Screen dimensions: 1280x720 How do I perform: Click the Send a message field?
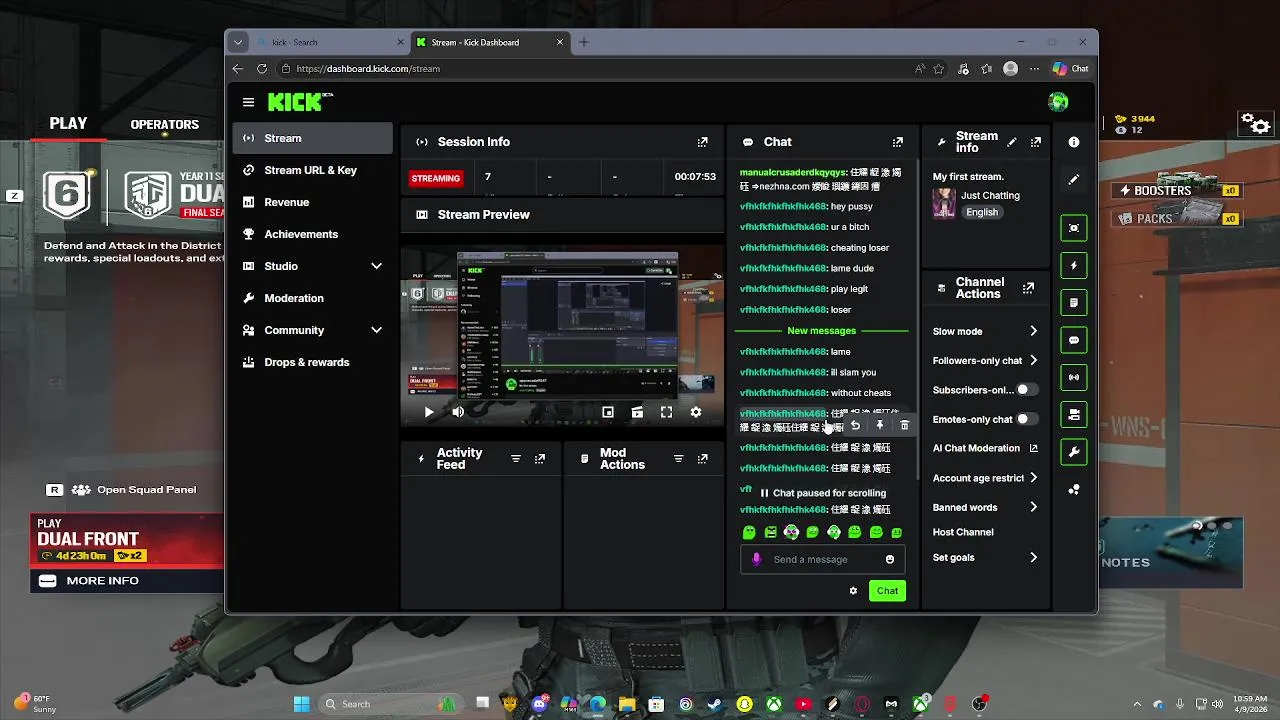coord(821,559)
